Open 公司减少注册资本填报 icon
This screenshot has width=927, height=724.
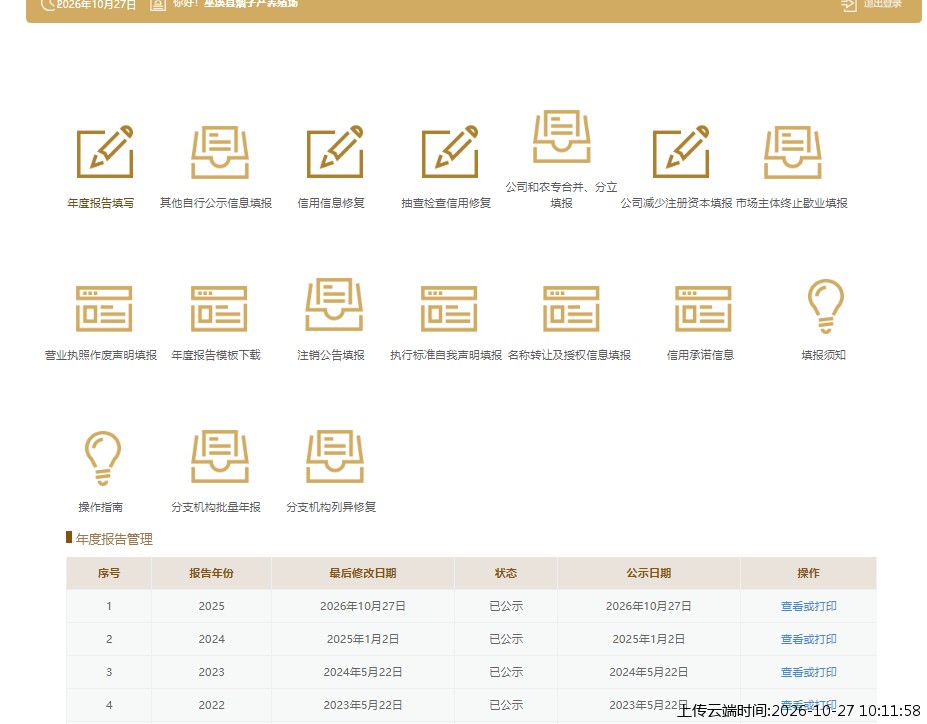pos(680,151)
